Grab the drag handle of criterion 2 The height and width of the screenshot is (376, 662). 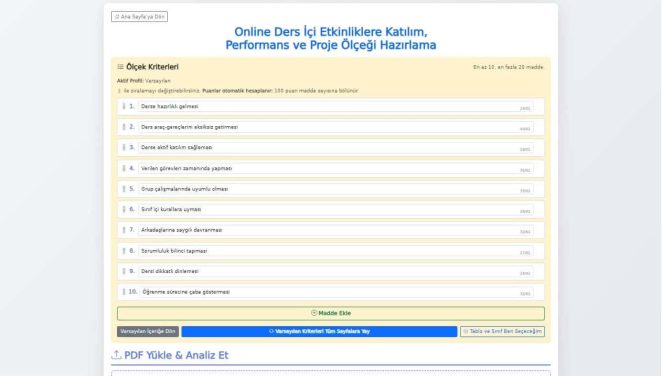(124, 127)
